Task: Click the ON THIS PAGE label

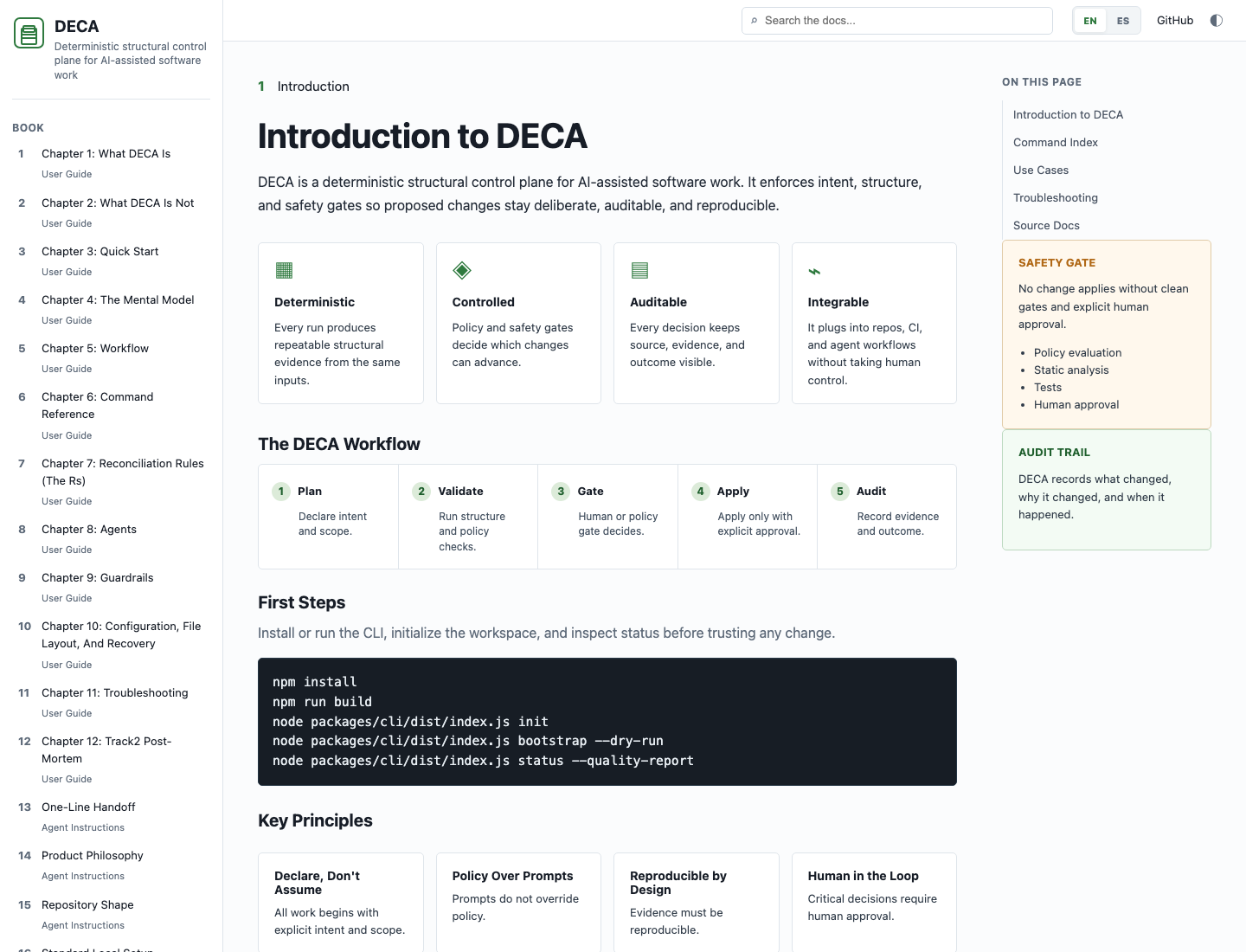Action: click(x=1042, y=82)
